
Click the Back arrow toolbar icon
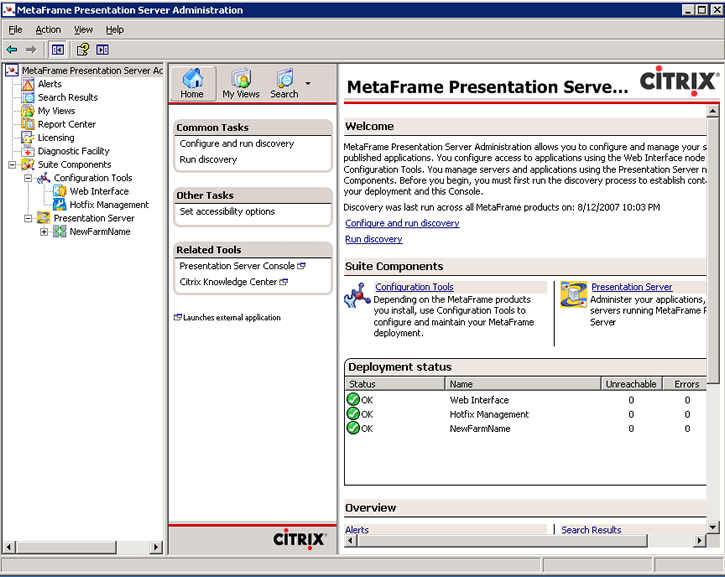tap(12, 49)
